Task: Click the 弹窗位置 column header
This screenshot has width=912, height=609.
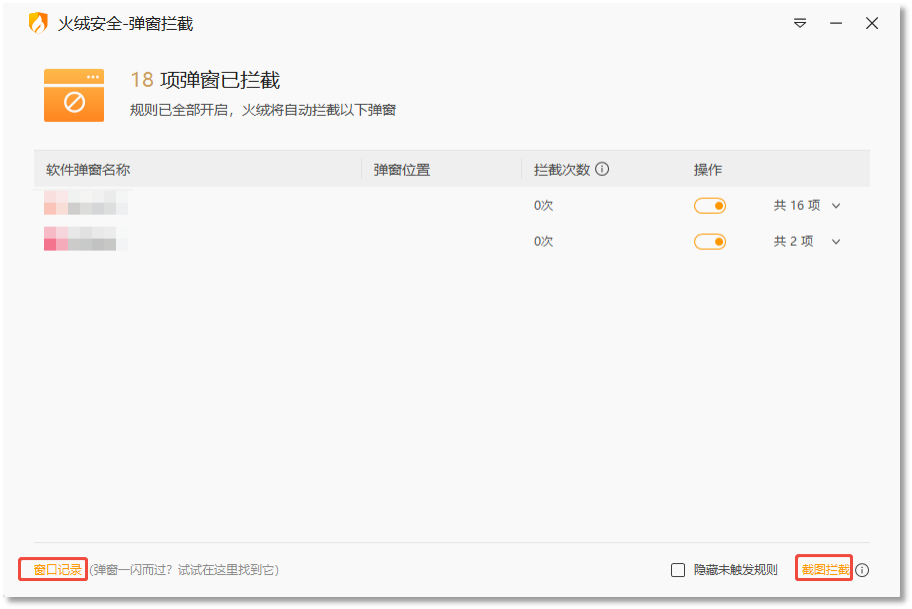Action: [401, 170]
